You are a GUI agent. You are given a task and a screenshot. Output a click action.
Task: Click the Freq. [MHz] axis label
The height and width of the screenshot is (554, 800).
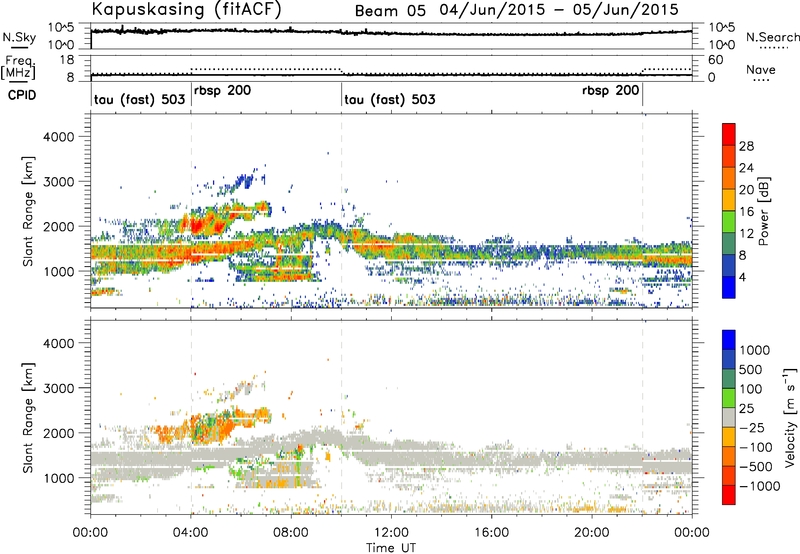click(x=18, y=68)
